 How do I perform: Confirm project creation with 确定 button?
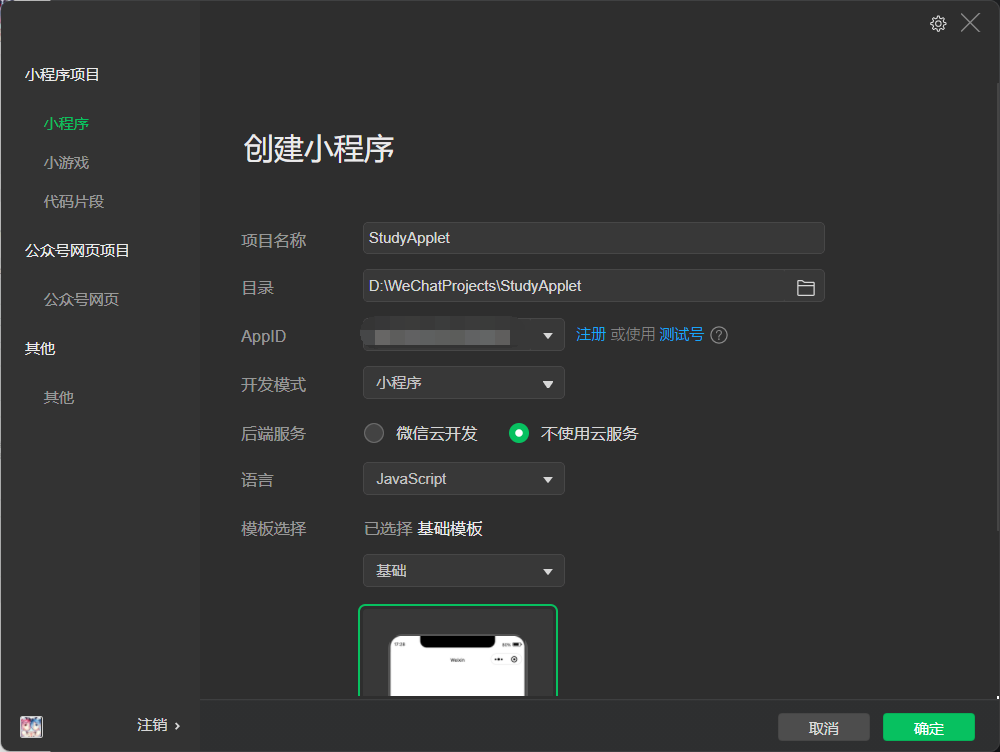point(928,727)
